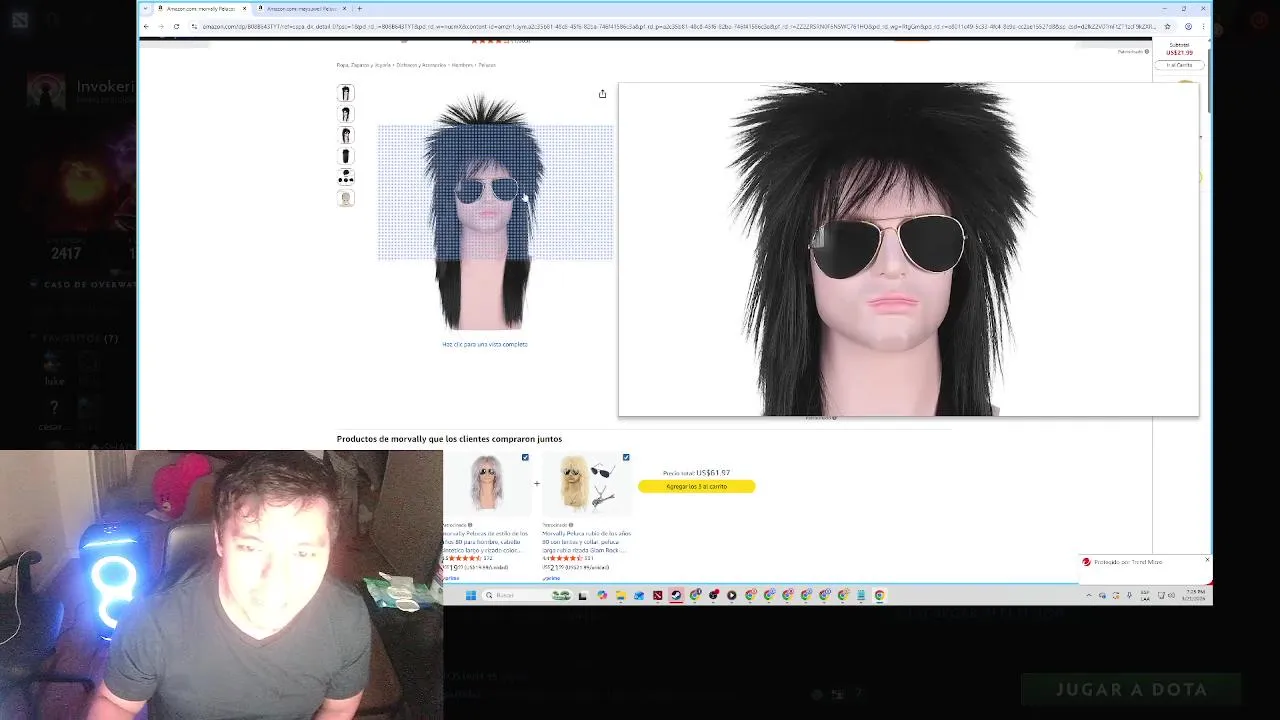Switch to the second Amazon.com browser tab

coord(301,9)
